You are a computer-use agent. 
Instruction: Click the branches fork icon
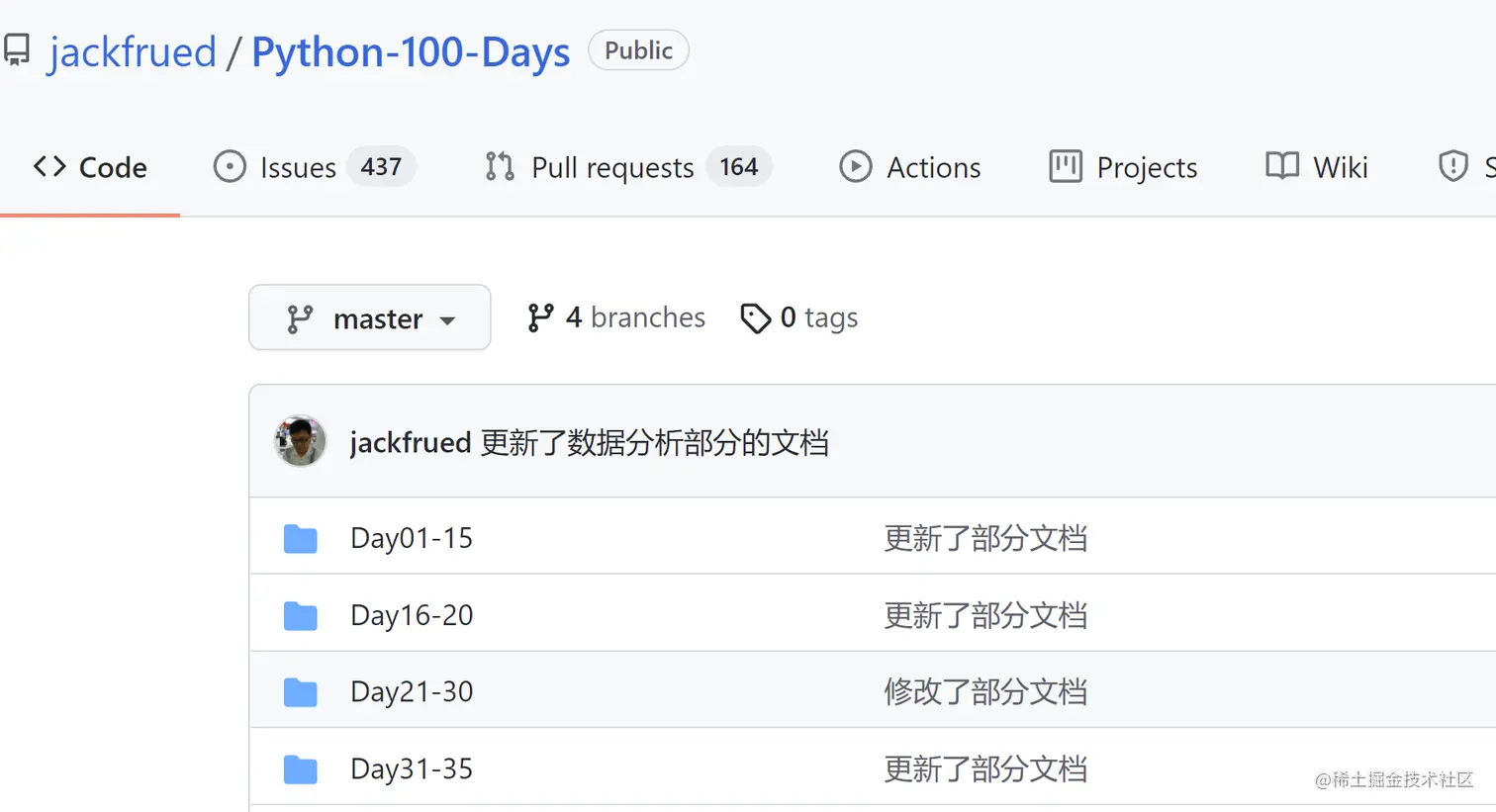540,317
